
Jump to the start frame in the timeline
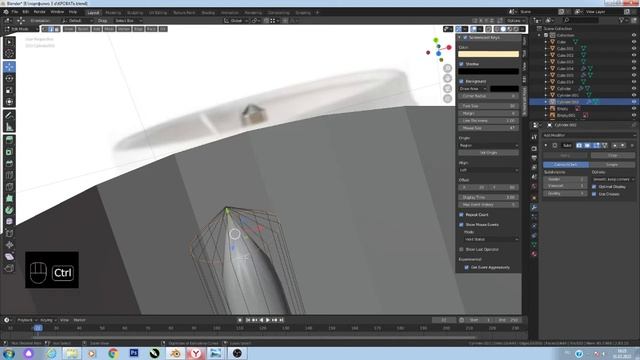click(x=247, y=320)
